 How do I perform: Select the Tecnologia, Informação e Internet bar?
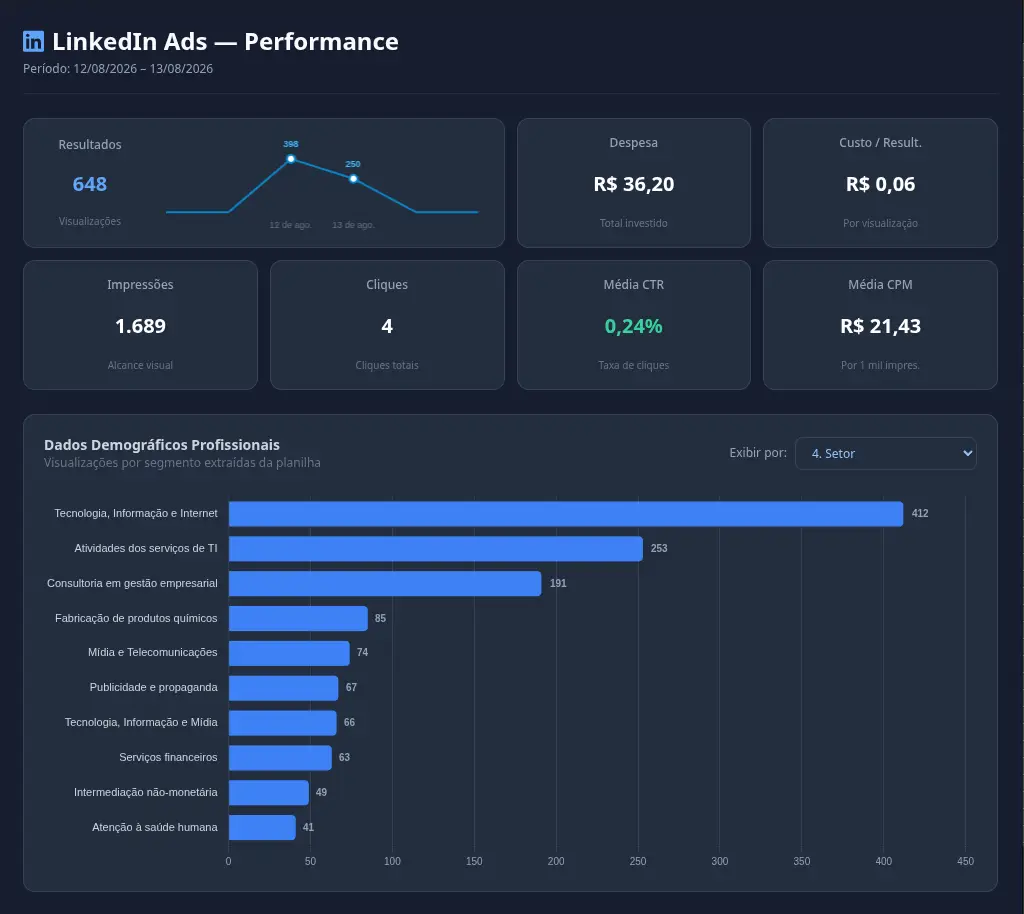pos(566,514)
